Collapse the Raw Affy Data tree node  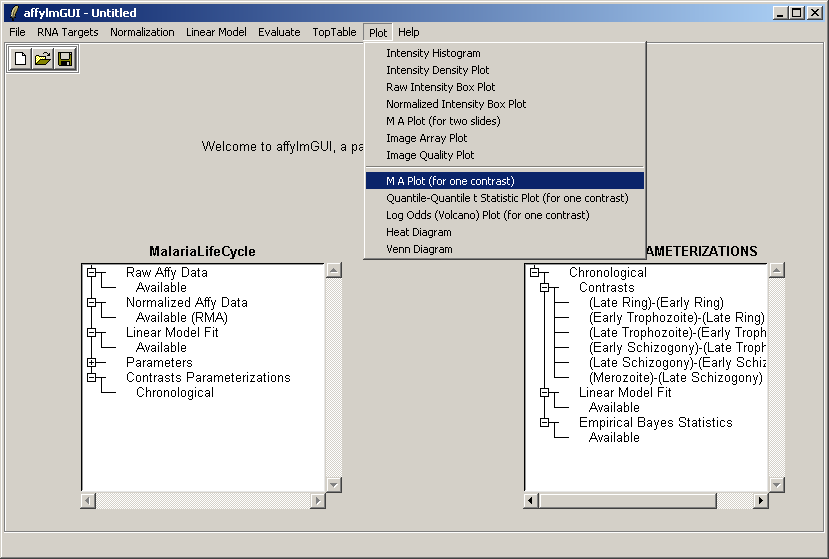pyautogui.click(x=92, y=272)
